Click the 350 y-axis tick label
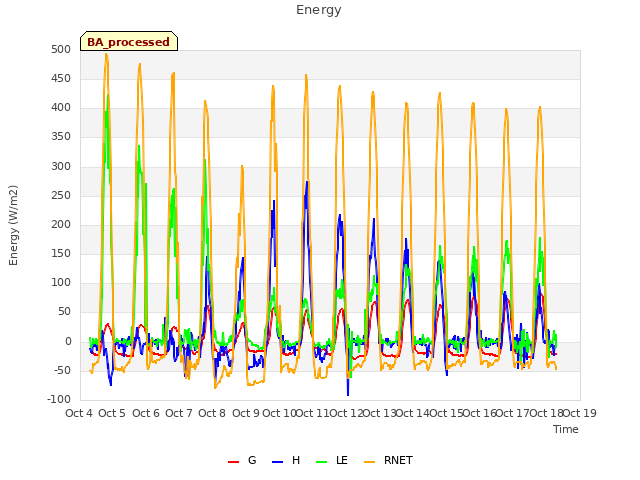The image size is (640, 480). [61, 137]
